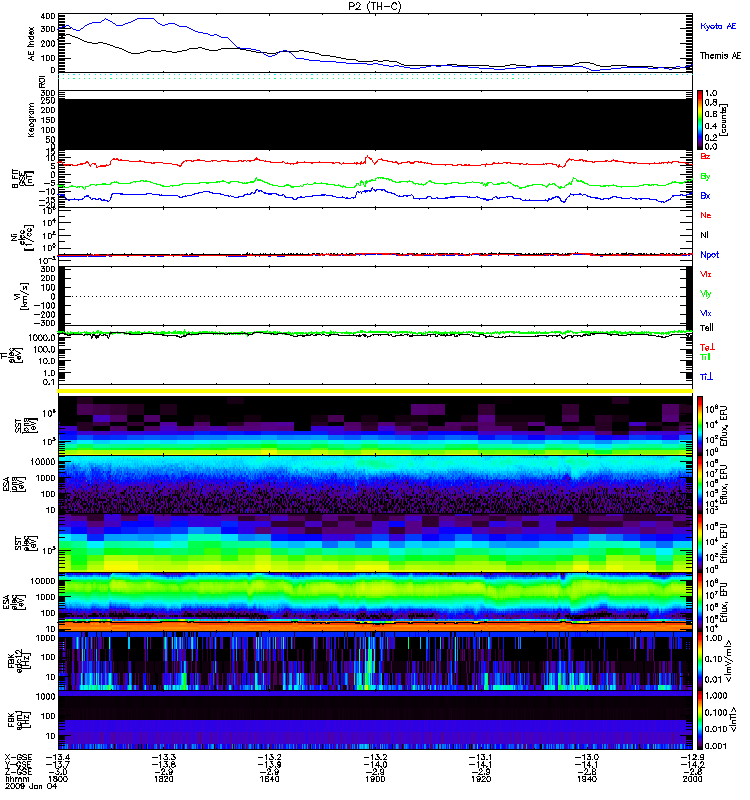Select the Kyoto AE legend label
This screenshot has height=800, width=750.
point(718,26)
